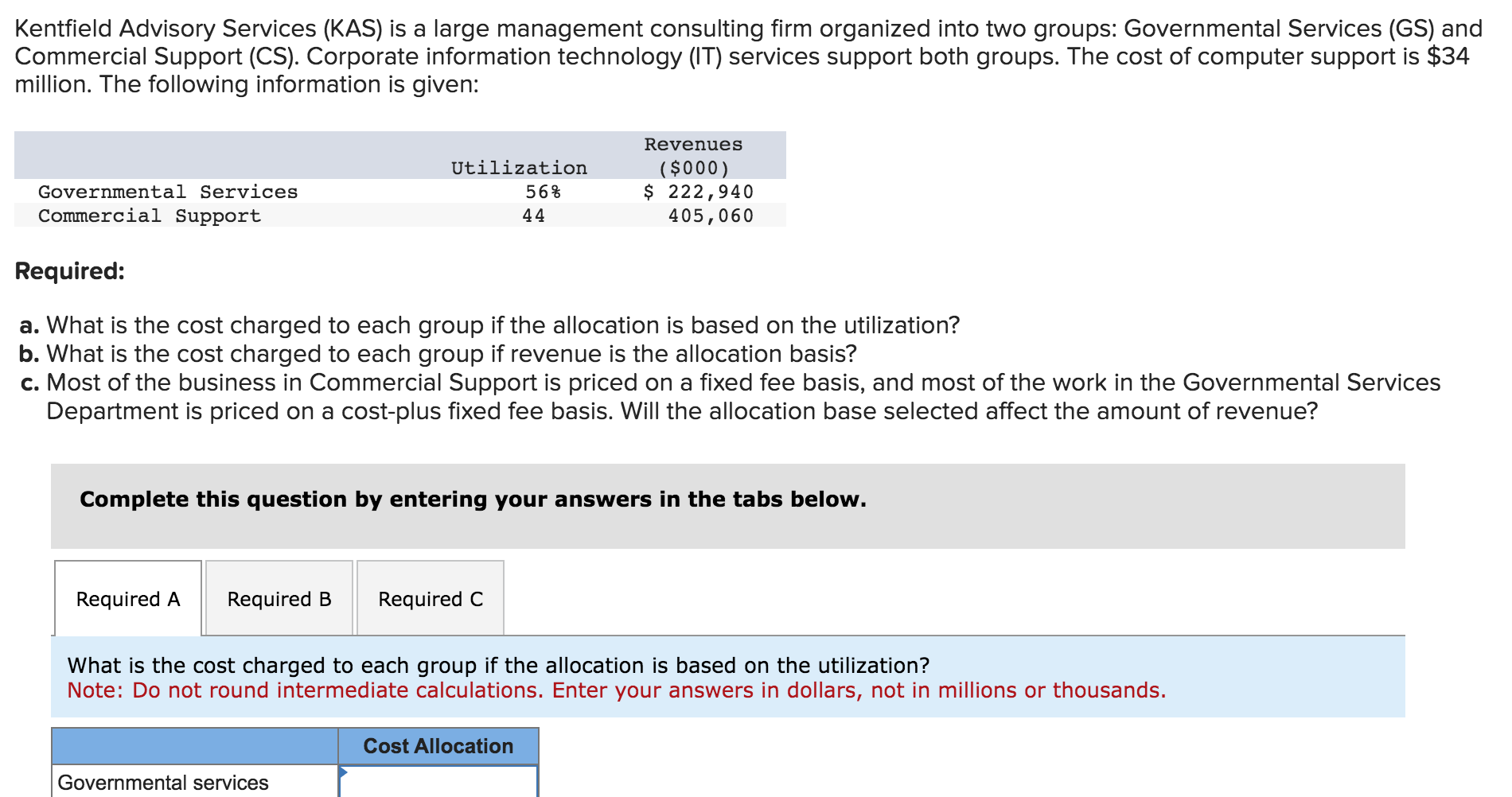Screen dimensions: 1512x797
Task: Select the Complete this question banner
Action: (472, 500)
